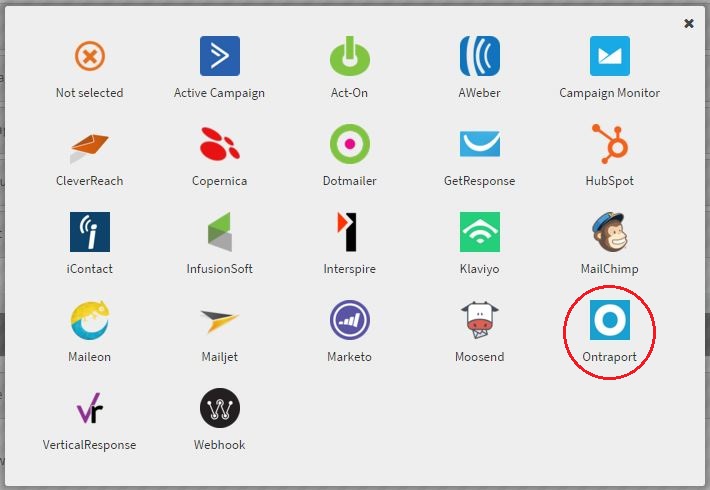Viewport: 710px width, 490px height.
Task: Select the InfusionSoft green logo
Action: [x=220, y=232]
